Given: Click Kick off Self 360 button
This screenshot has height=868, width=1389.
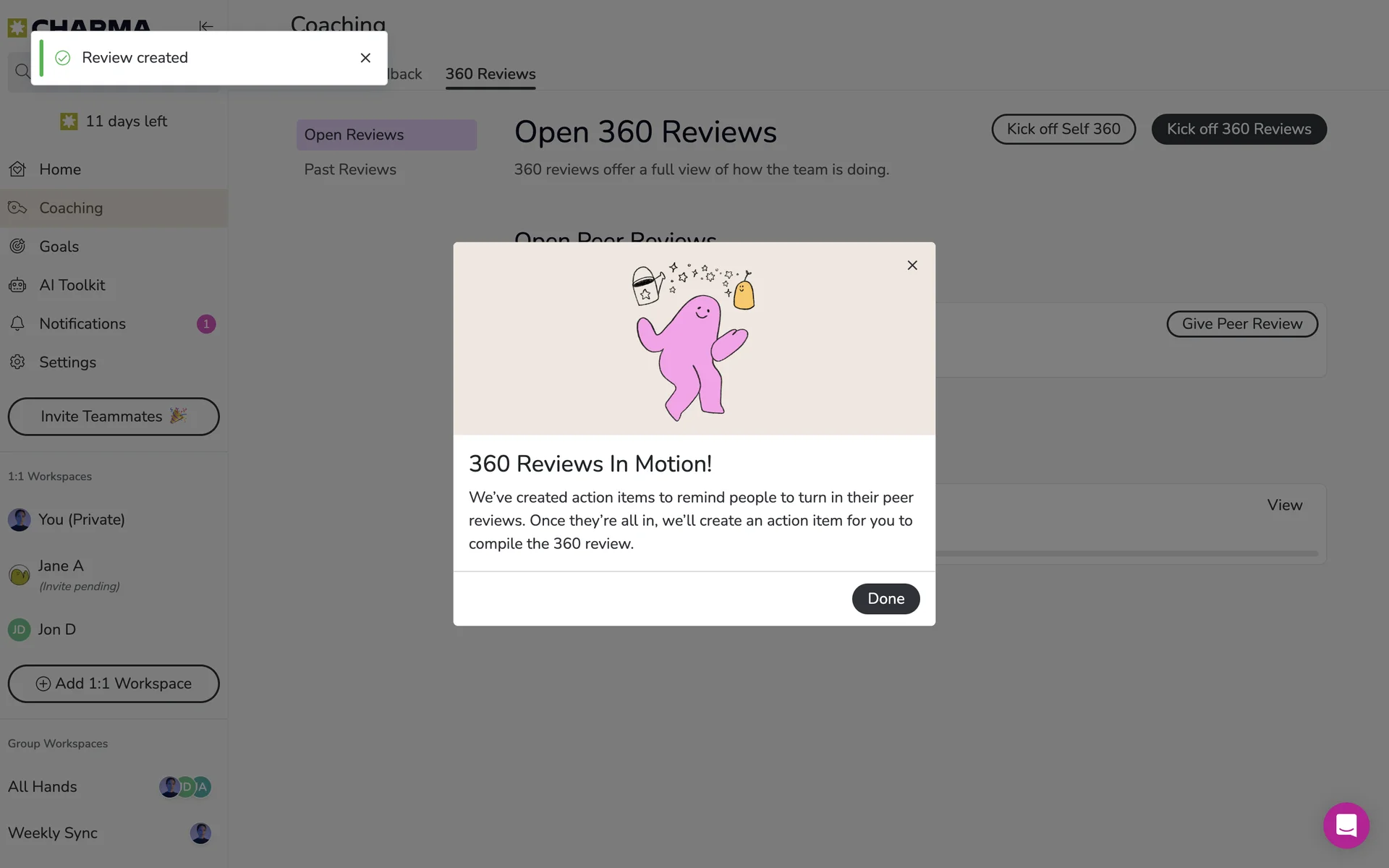Looking at the screenshot, I should click(1063, 129).
